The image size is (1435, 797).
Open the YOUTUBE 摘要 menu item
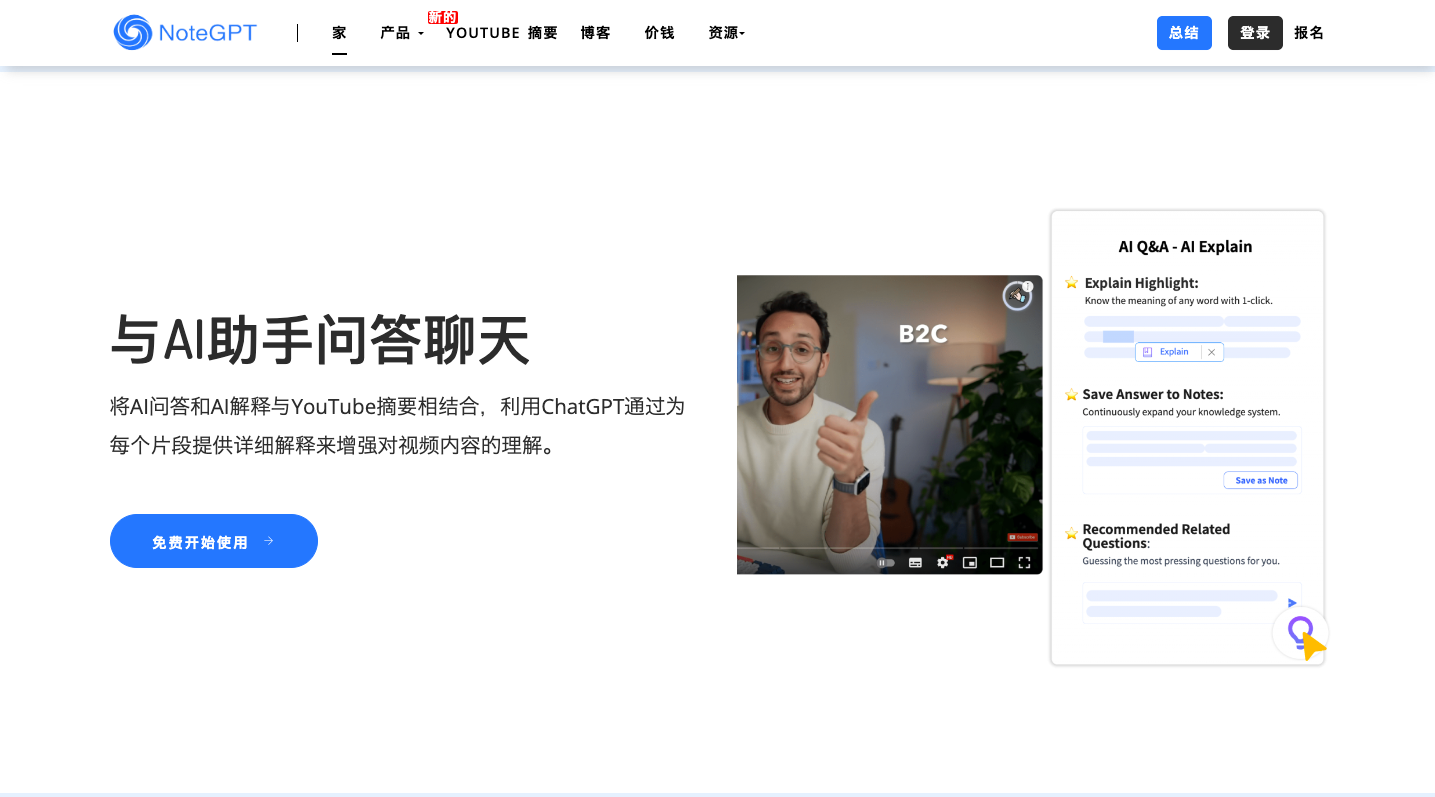pos(501,33)
